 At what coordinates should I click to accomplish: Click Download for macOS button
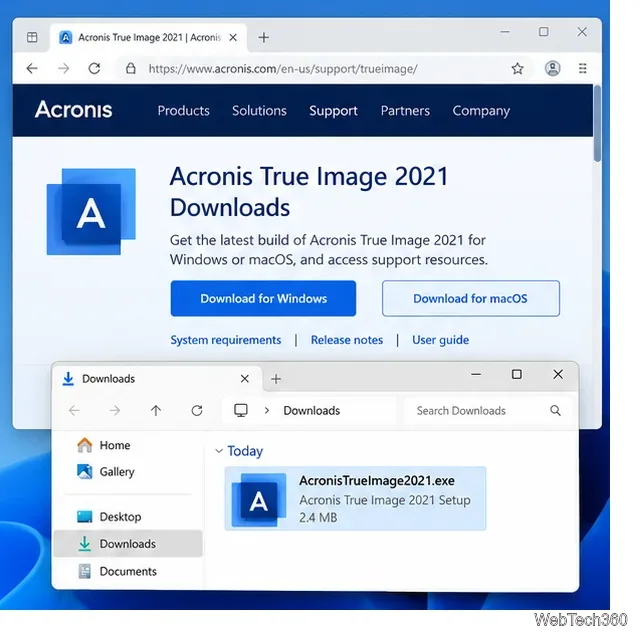click(x=471, y=298)
